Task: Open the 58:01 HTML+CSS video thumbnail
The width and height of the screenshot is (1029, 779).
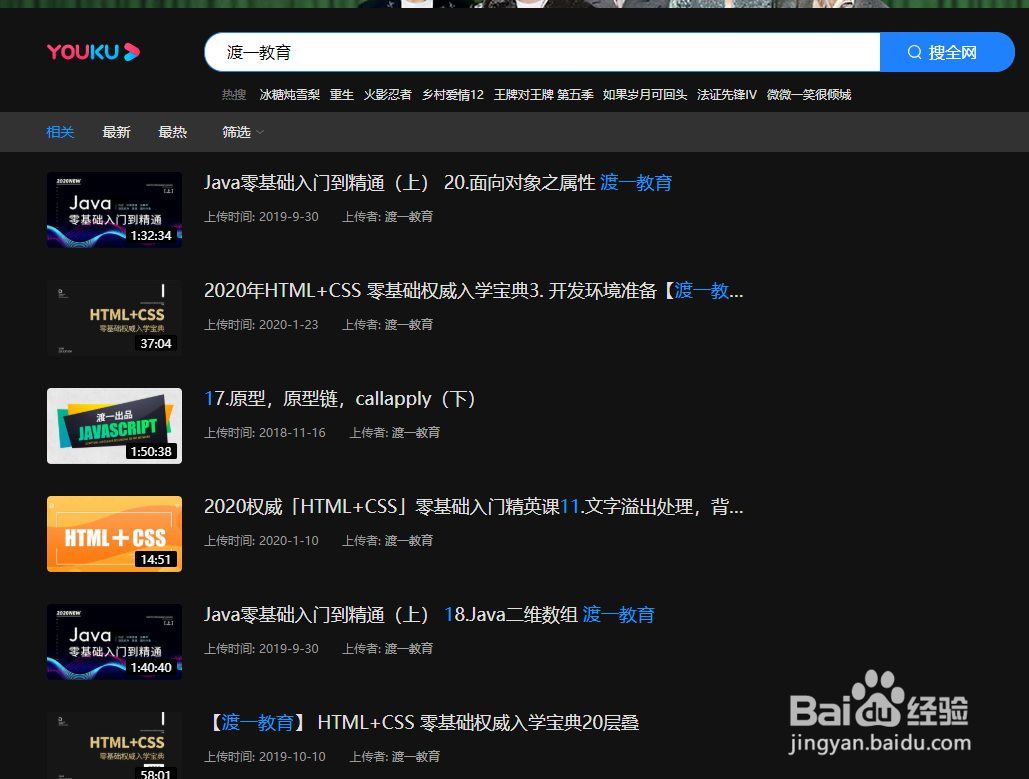Action: (114, 746)
